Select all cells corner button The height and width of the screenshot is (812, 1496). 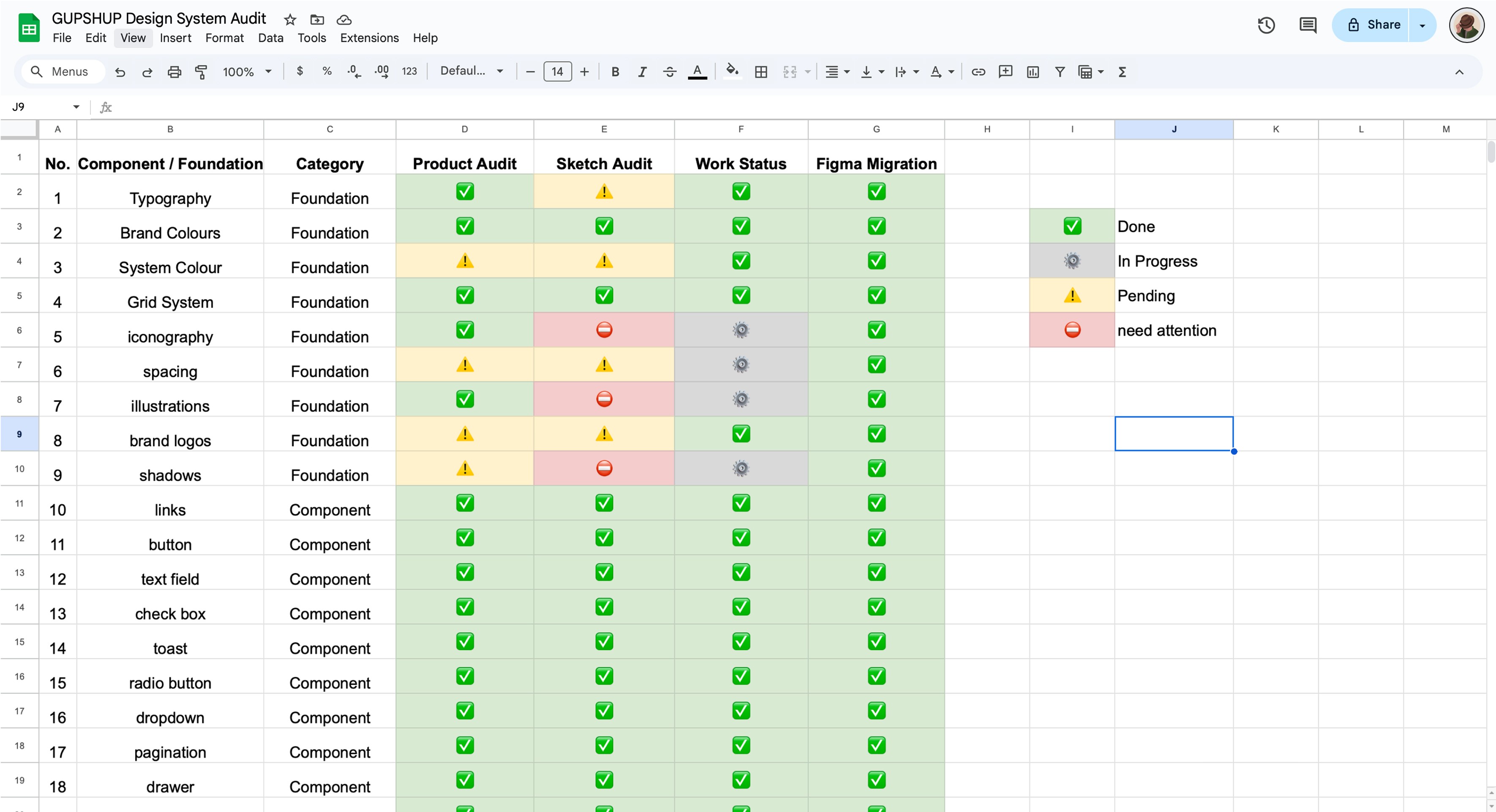click(x=19, y=130)
